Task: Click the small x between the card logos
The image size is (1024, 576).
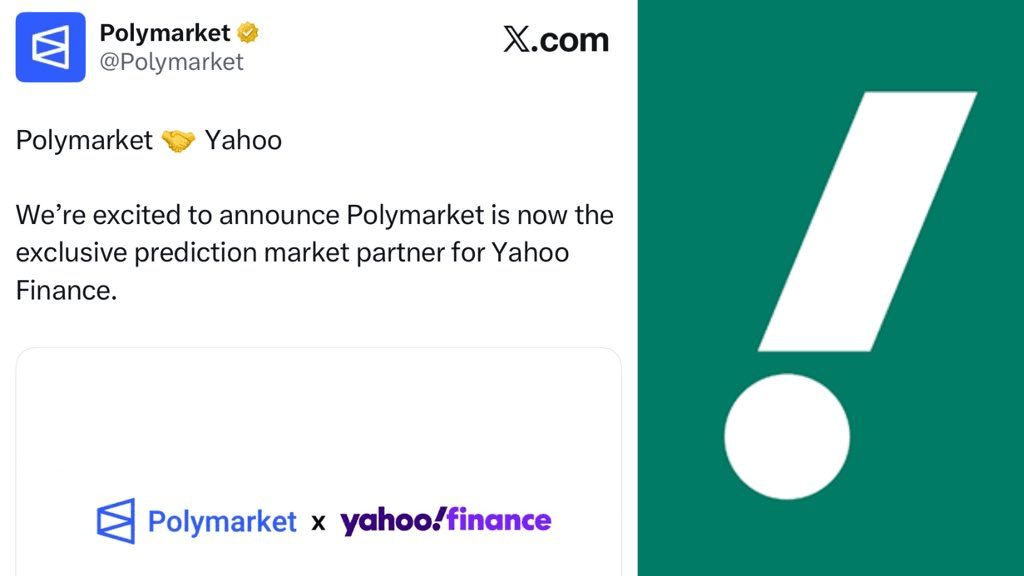Action: [318, 522]
